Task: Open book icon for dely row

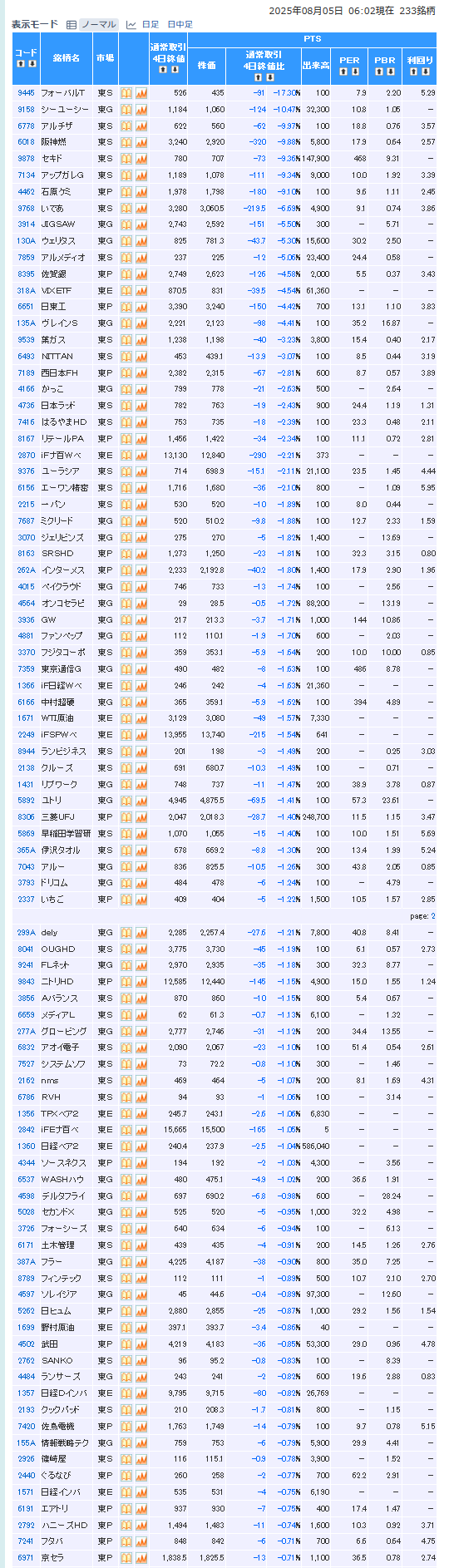Action: 126,933
